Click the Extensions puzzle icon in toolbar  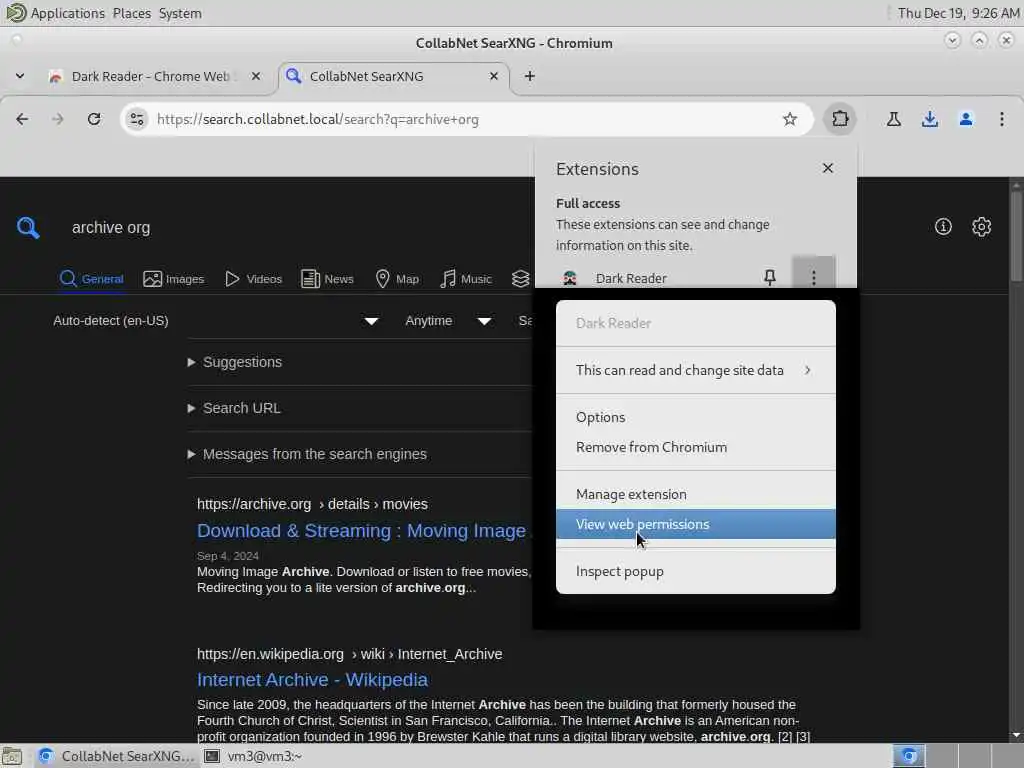[x=840, y=119]
